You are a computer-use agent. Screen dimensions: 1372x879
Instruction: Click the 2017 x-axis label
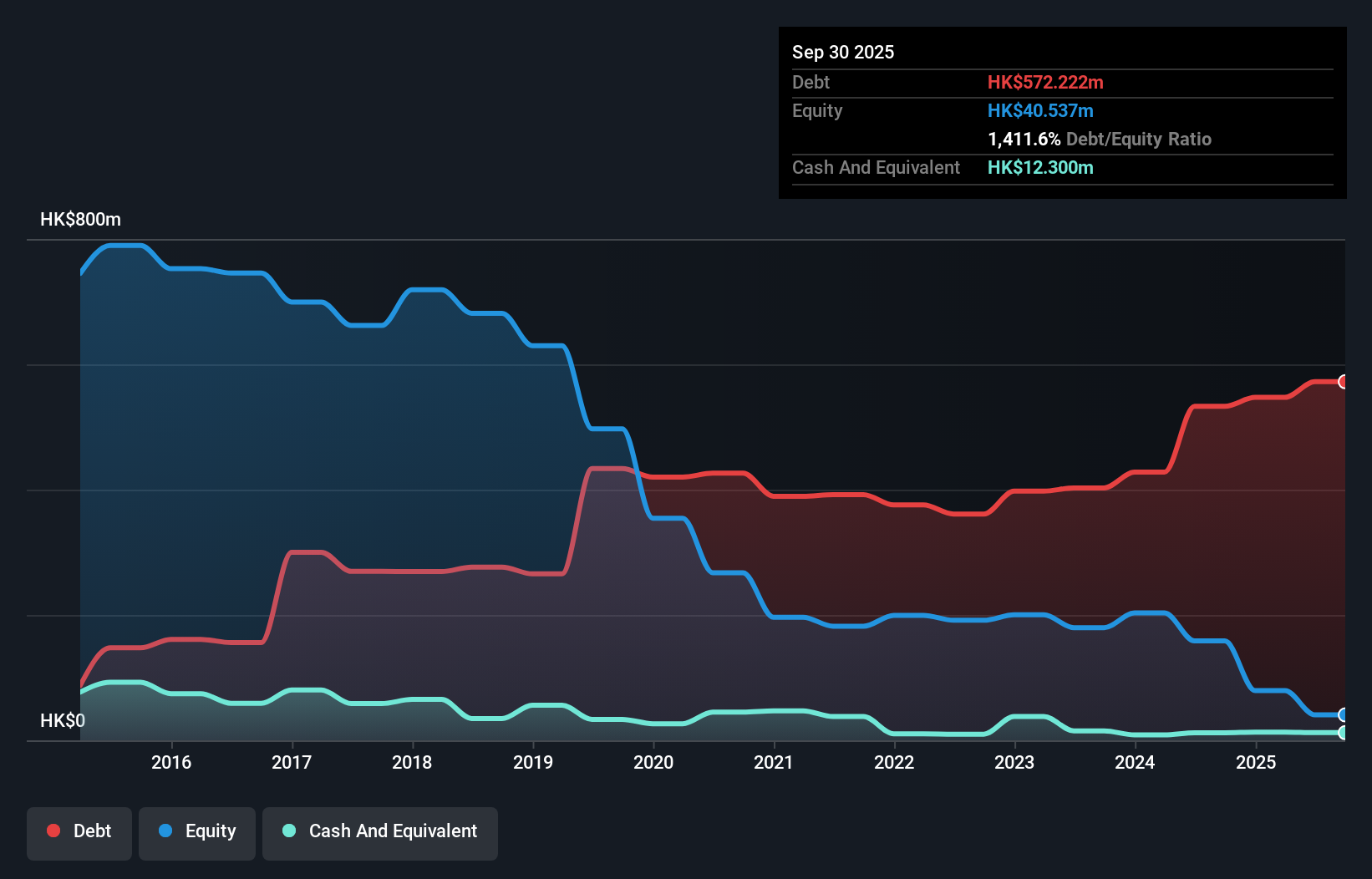[292, 762]
